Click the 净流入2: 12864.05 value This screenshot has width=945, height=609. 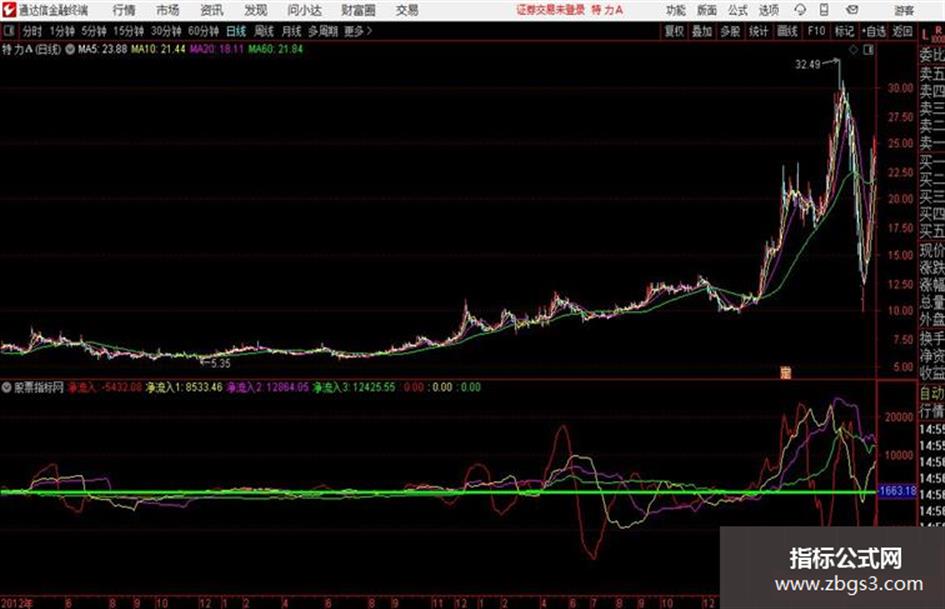coord(267,387)
